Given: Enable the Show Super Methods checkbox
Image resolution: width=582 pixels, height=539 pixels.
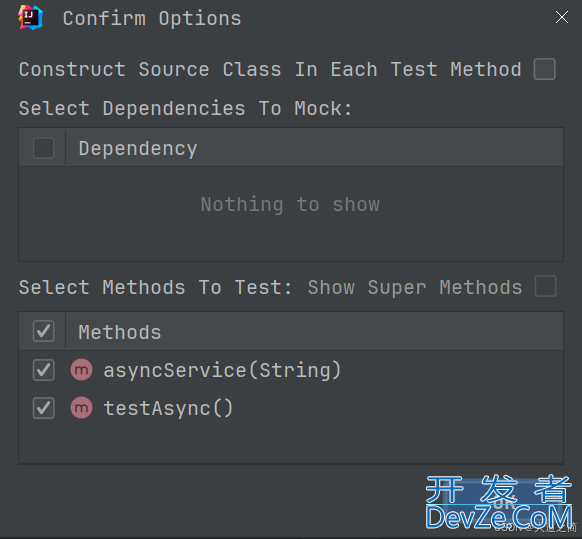Looking at the screenshot, I should click(x=545, y=286).
